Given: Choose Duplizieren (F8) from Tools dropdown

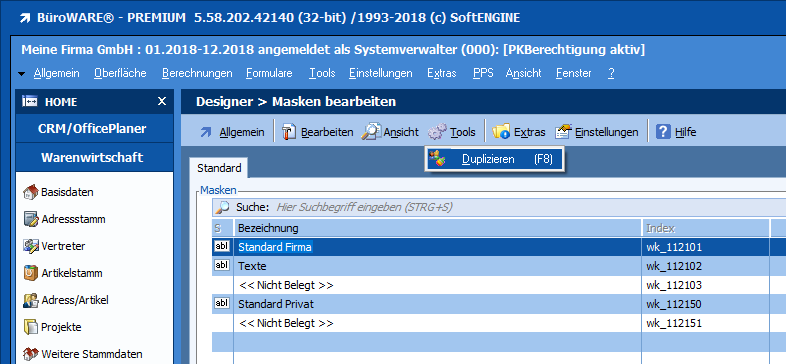Looking at the screenshot, I should tap(495, 159).
